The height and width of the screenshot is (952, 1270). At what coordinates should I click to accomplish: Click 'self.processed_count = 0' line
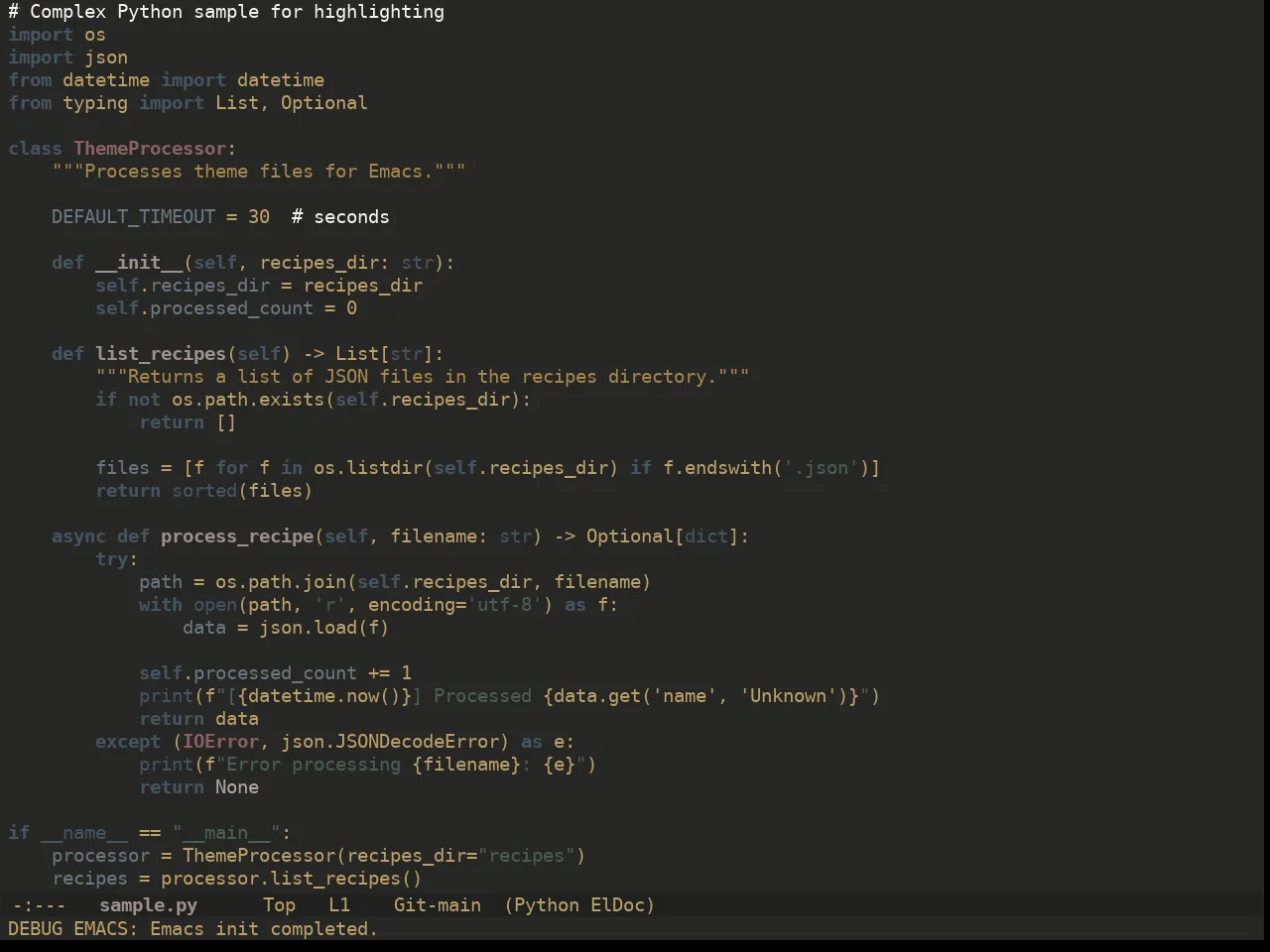click(226, 308)
